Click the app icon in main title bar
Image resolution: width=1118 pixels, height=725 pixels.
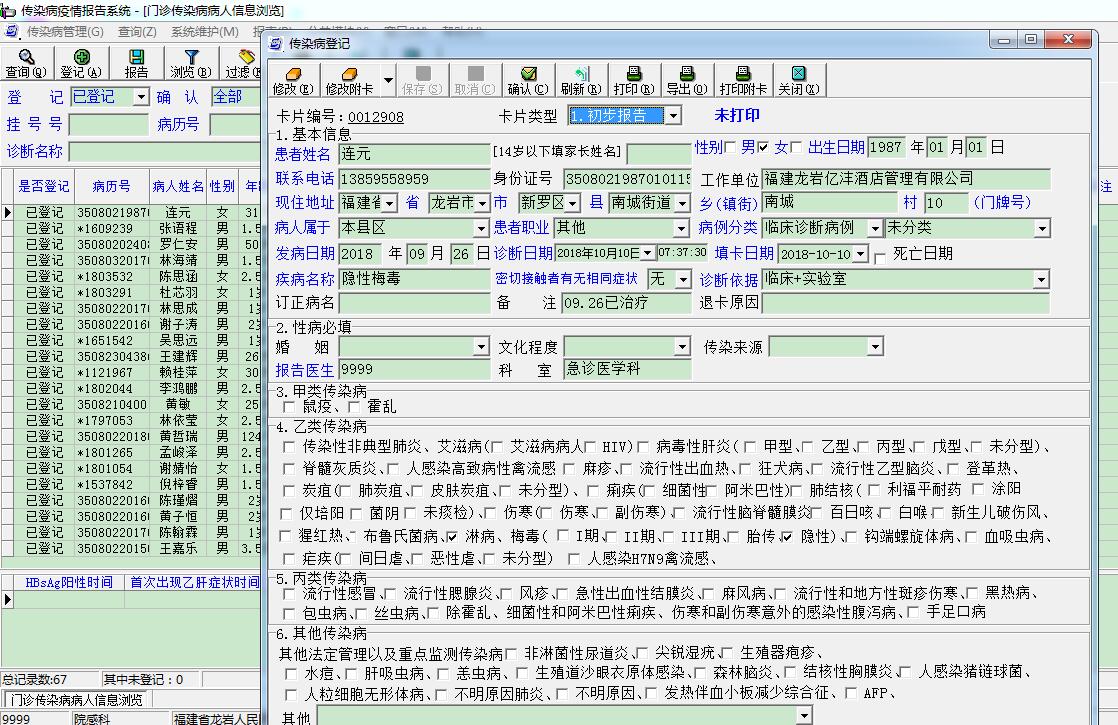click(8, 10)
